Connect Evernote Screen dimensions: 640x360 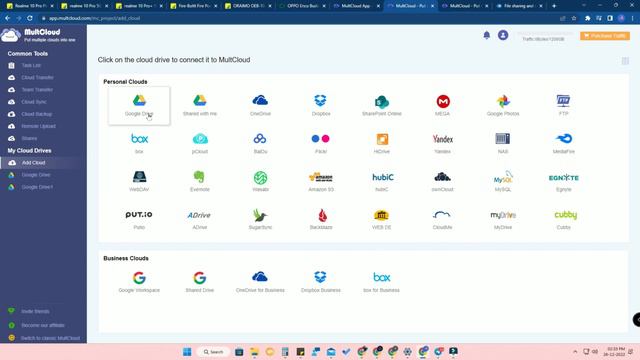[x=200, y=181]
